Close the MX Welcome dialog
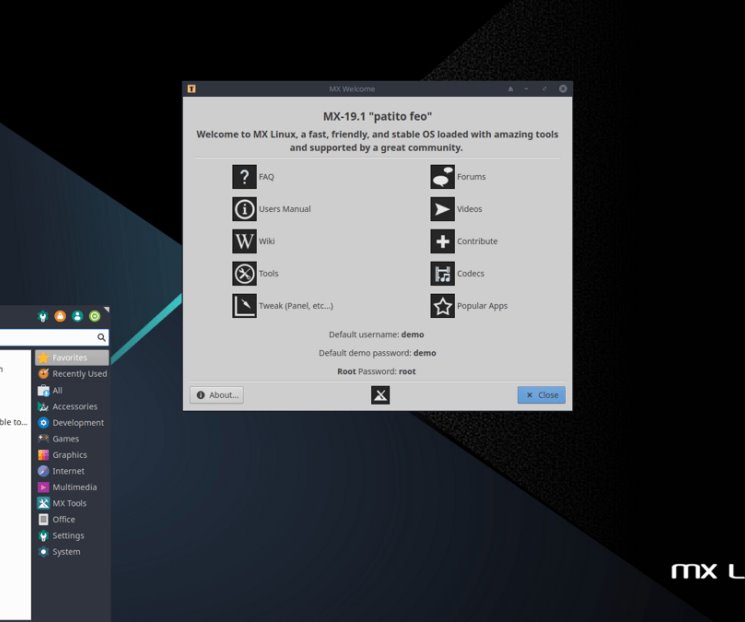 [541, 395]
